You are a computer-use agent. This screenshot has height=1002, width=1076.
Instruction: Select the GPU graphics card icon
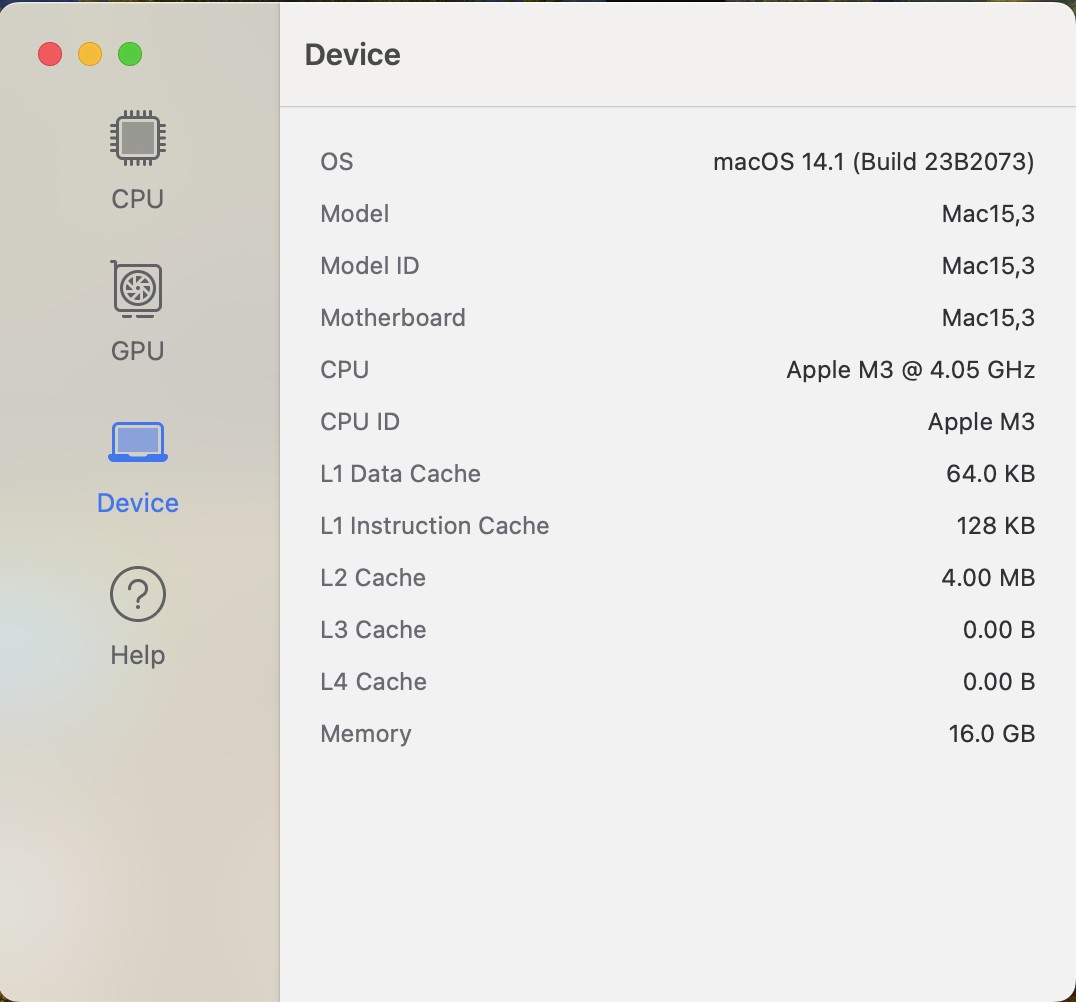[x=138, y=289]
